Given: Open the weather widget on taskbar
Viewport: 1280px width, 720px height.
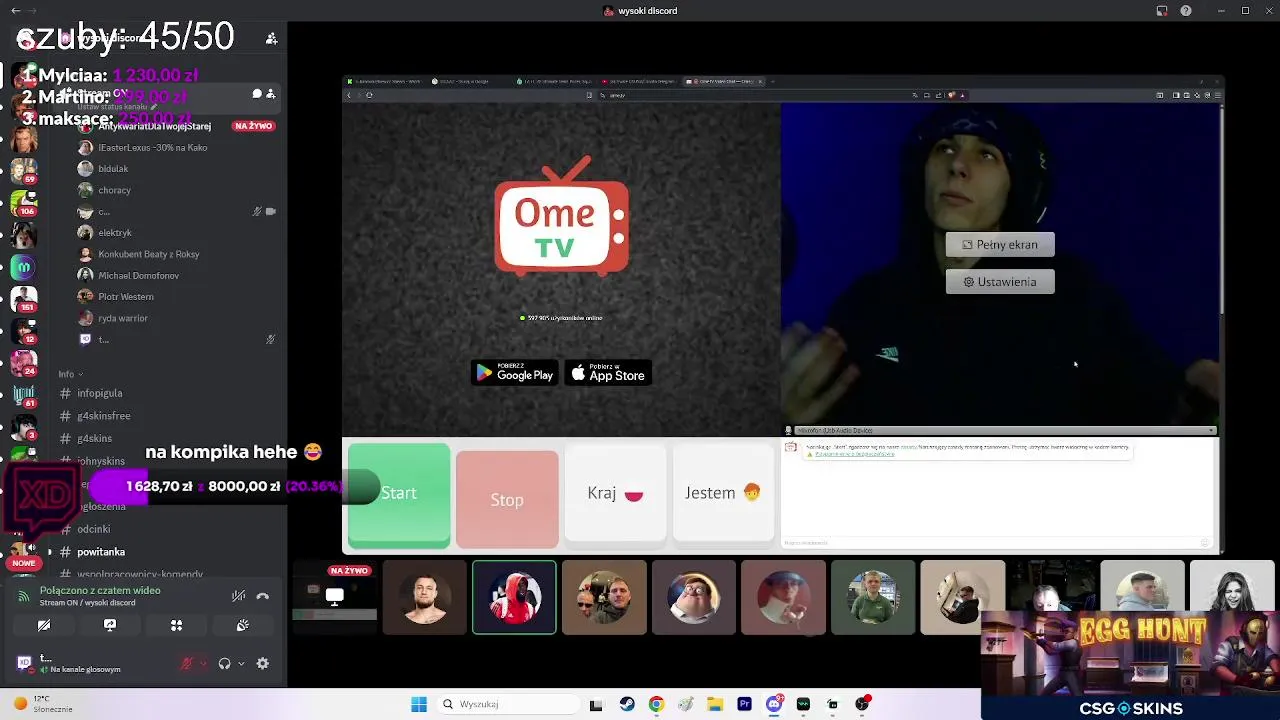Looking at the screenshot, I should tap(42, 704).
